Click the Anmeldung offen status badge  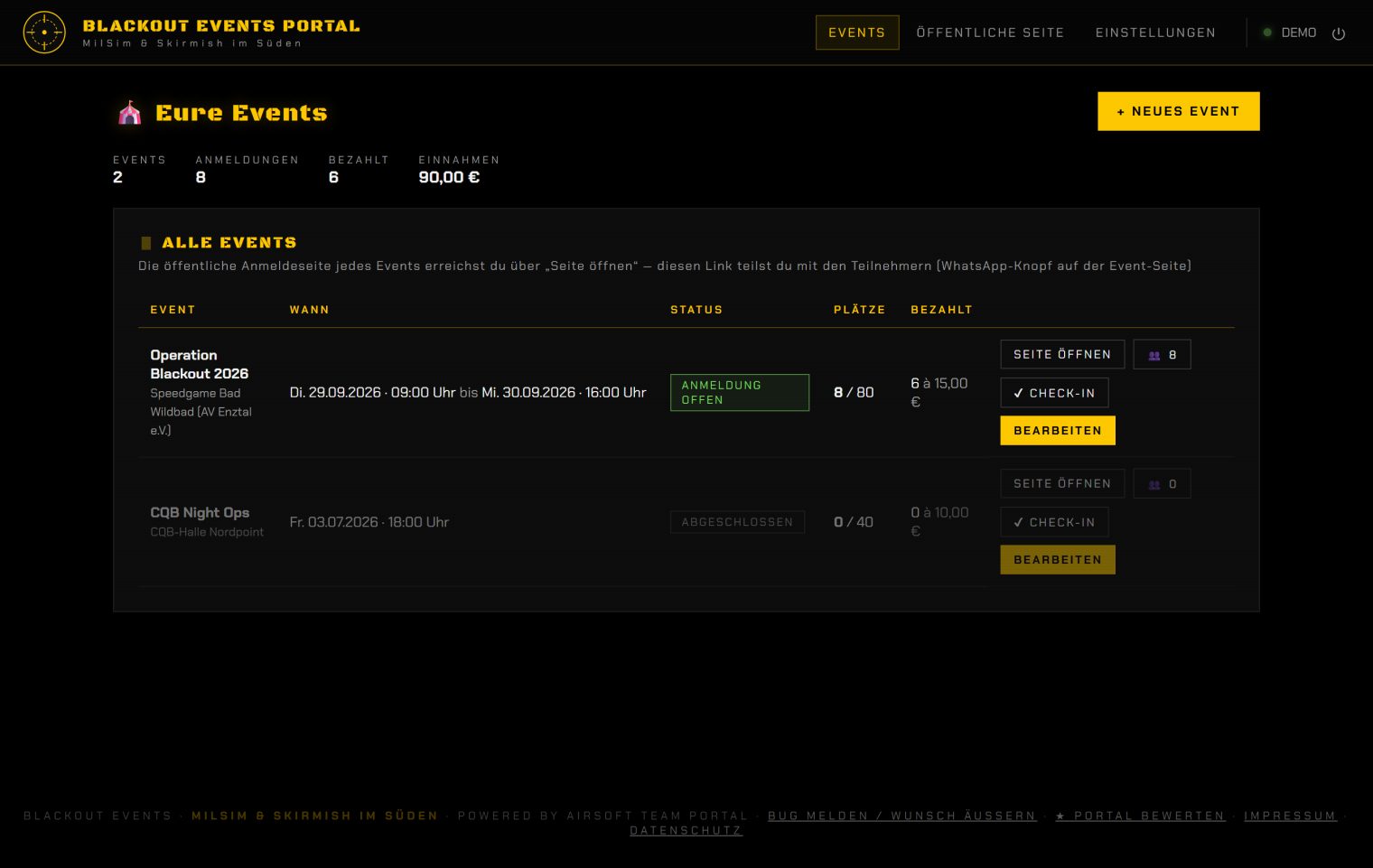click(740, 393)
